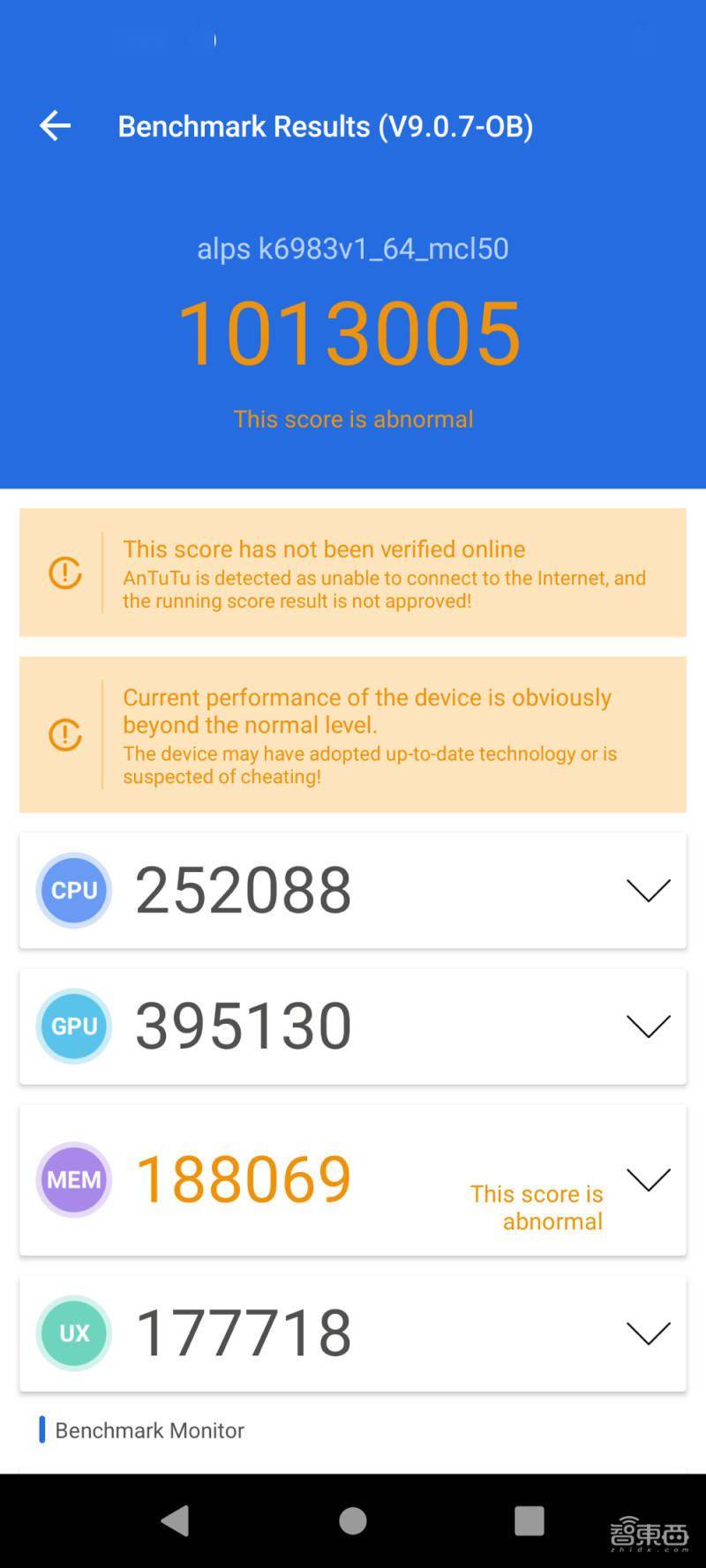Tap the MEM score 188069
Screen dimensions: 706x1568
click(x=244, y=1179)
